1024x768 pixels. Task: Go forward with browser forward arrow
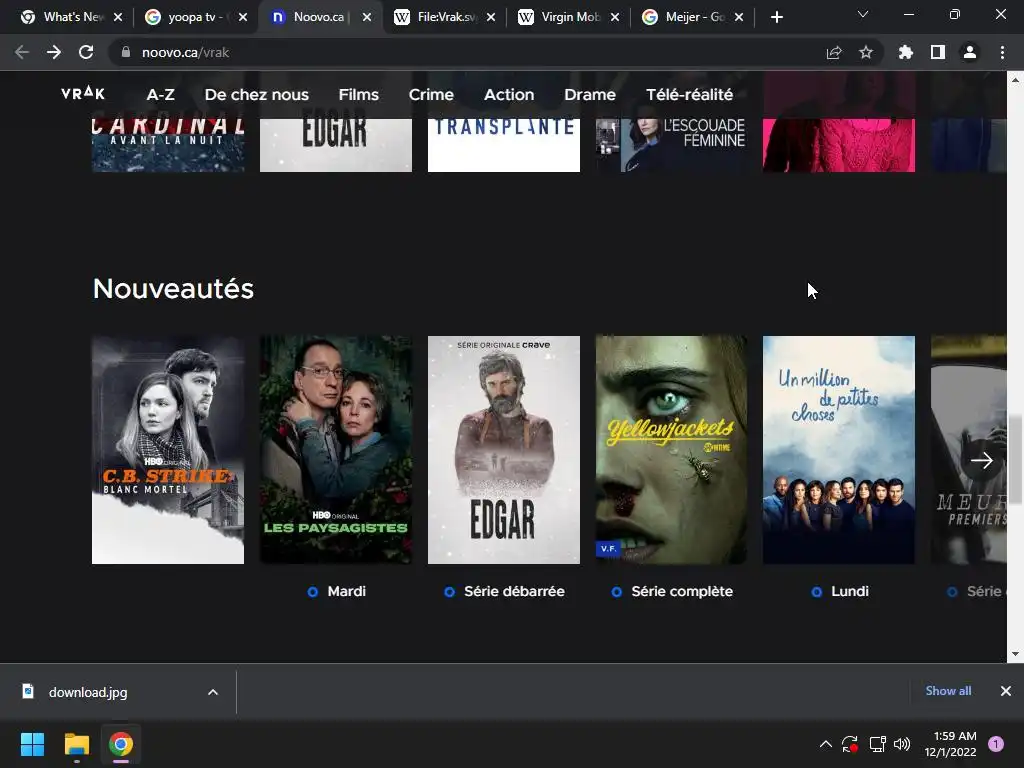[x=54, y=52]
